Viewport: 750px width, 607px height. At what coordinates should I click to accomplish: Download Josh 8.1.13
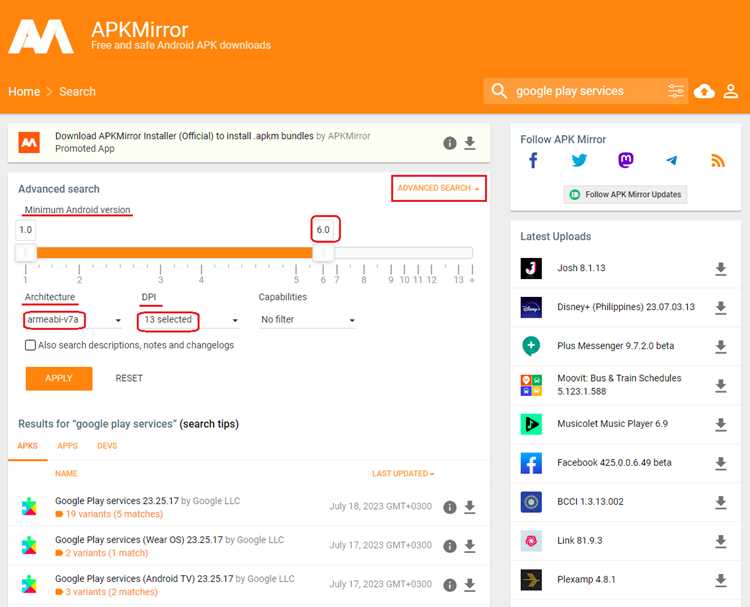pyautogui.click(x=721, y=269)
